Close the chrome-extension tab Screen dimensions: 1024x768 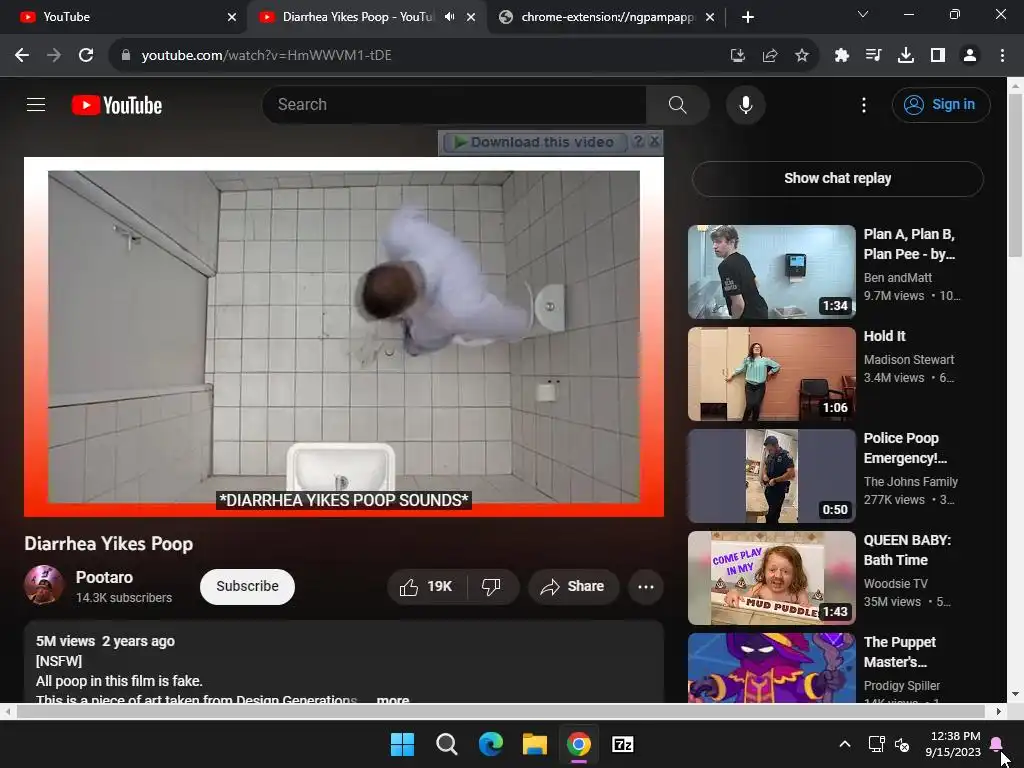click(x=710, y=17)
